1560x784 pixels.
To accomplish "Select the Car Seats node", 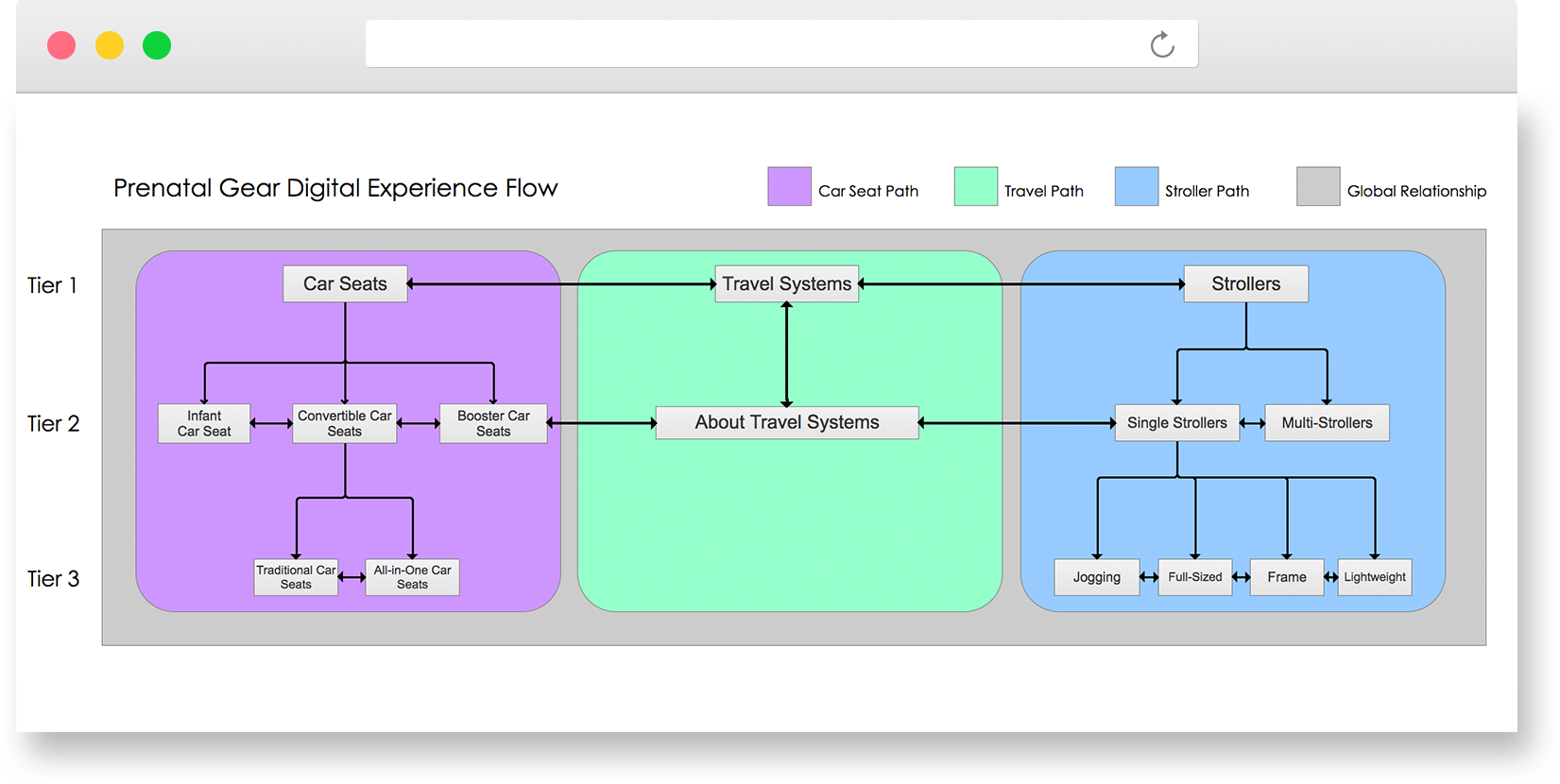I will [345, 283].
